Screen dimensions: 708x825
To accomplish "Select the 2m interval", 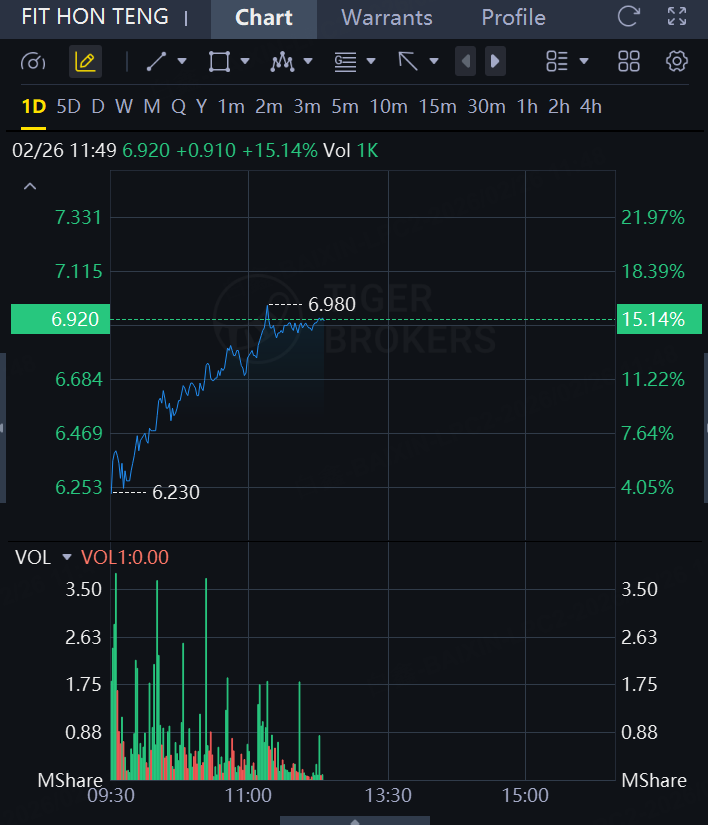I will 269,107.
